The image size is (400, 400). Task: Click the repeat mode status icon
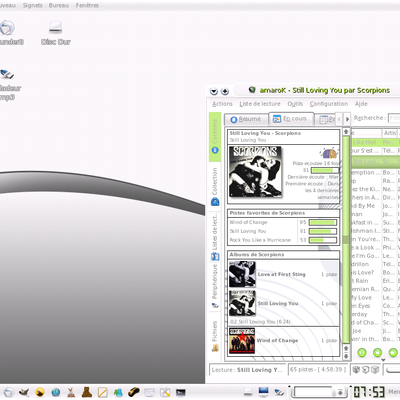365,370
